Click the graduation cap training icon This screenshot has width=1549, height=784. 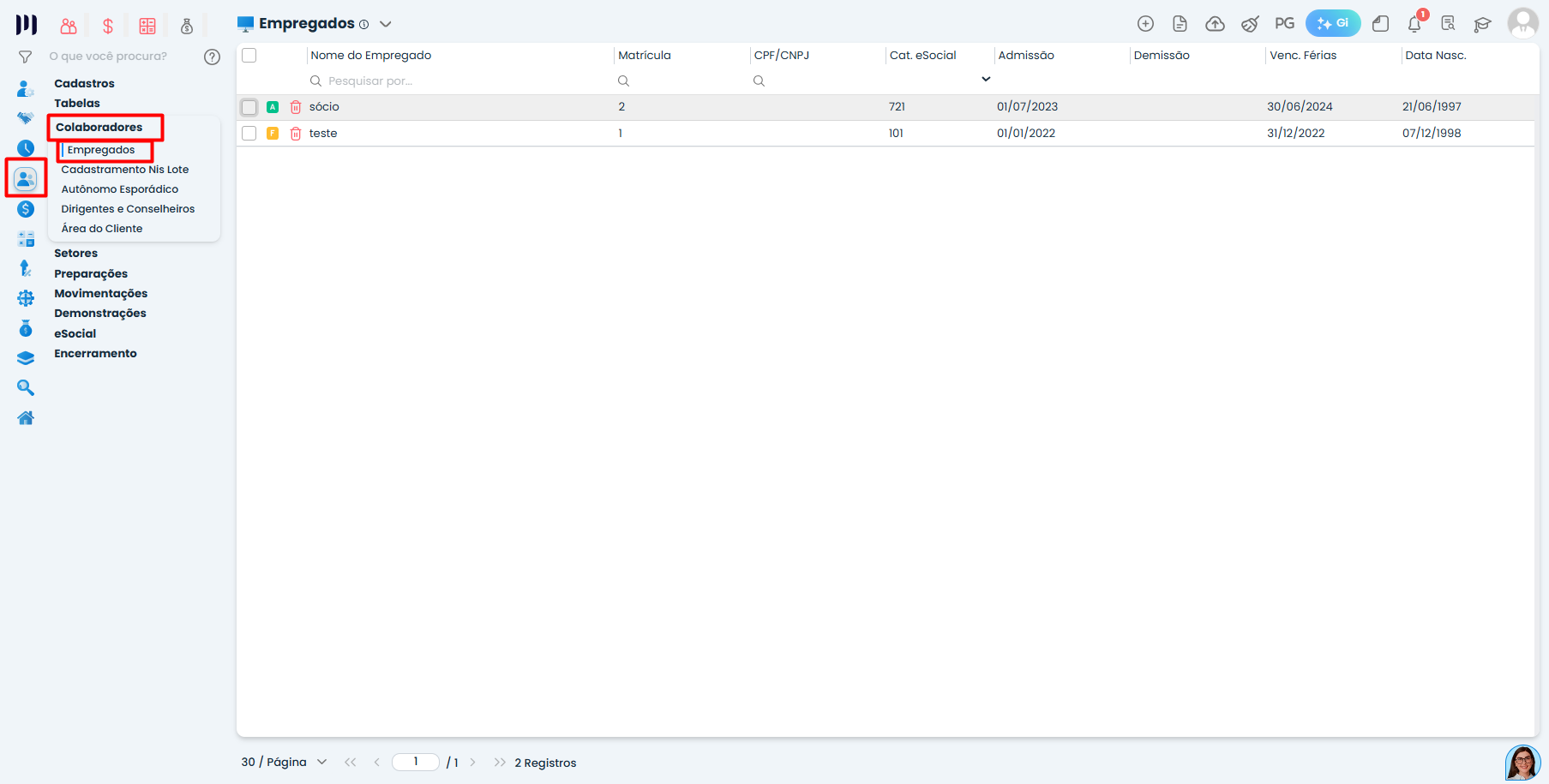[x=1482, y=24]
